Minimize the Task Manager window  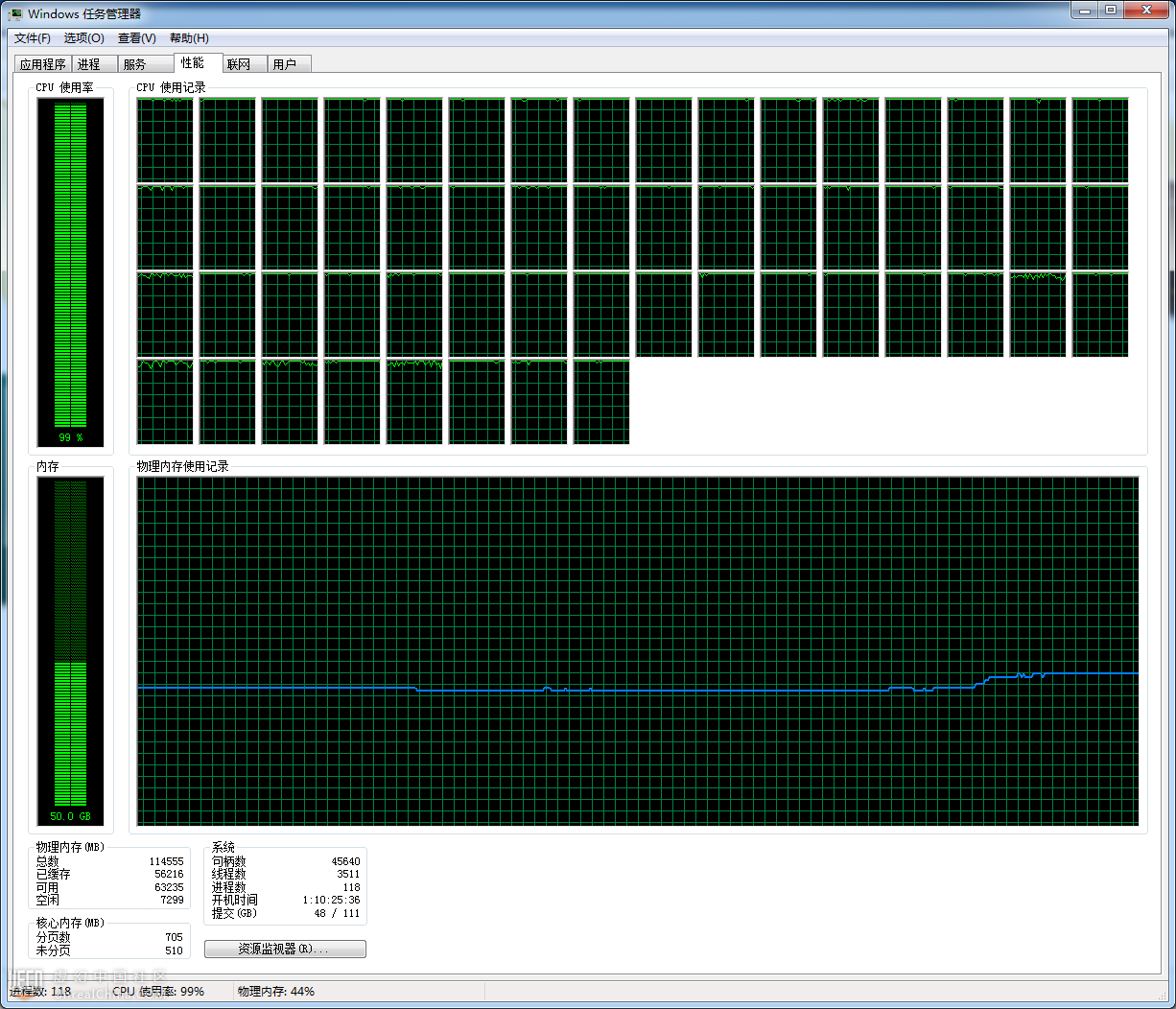(1085, 11)
